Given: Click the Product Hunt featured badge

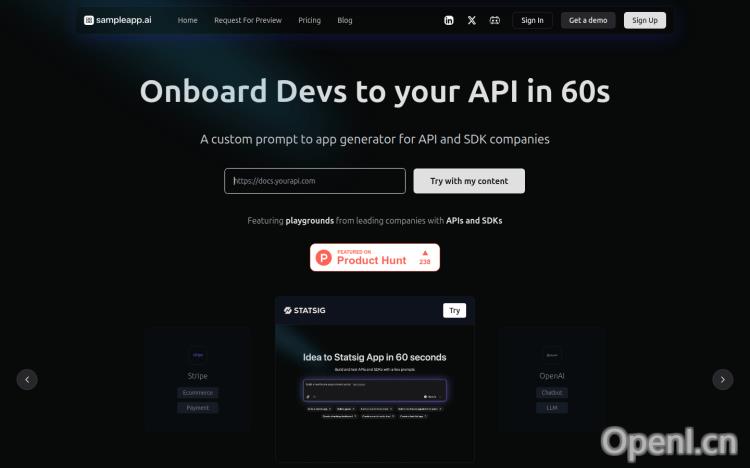Looking at the screenshot, I should (374, 258).
